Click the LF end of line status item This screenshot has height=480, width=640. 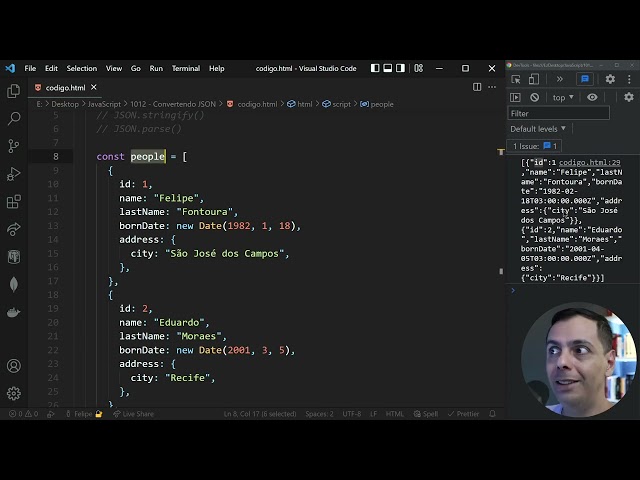pos(373,414)
